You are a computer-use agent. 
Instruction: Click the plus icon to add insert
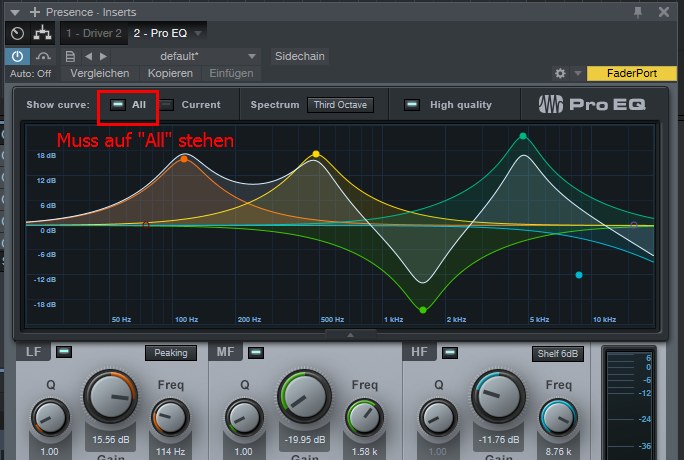[35, 12]
